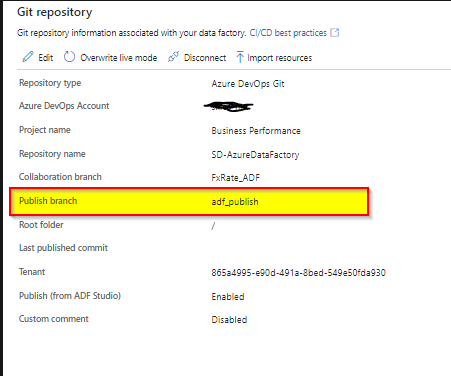
Task: Click the upward arrow Import resources icon
Action: point(240,57)
